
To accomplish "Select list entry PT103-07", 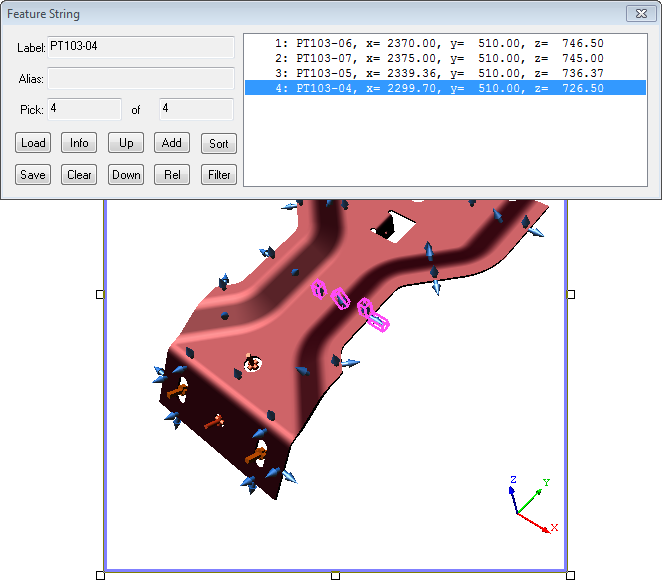I will point(438,58).
